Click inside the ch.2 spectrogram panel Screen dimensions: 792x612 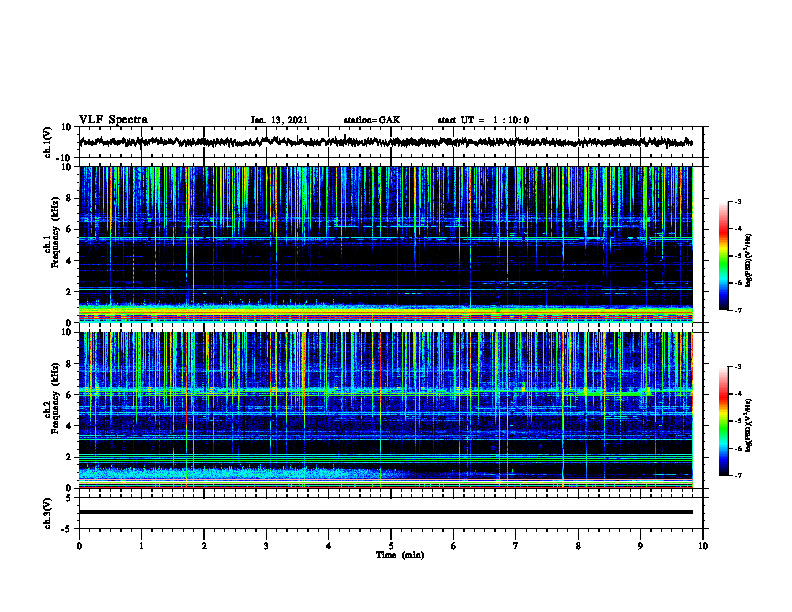[385, 410]
